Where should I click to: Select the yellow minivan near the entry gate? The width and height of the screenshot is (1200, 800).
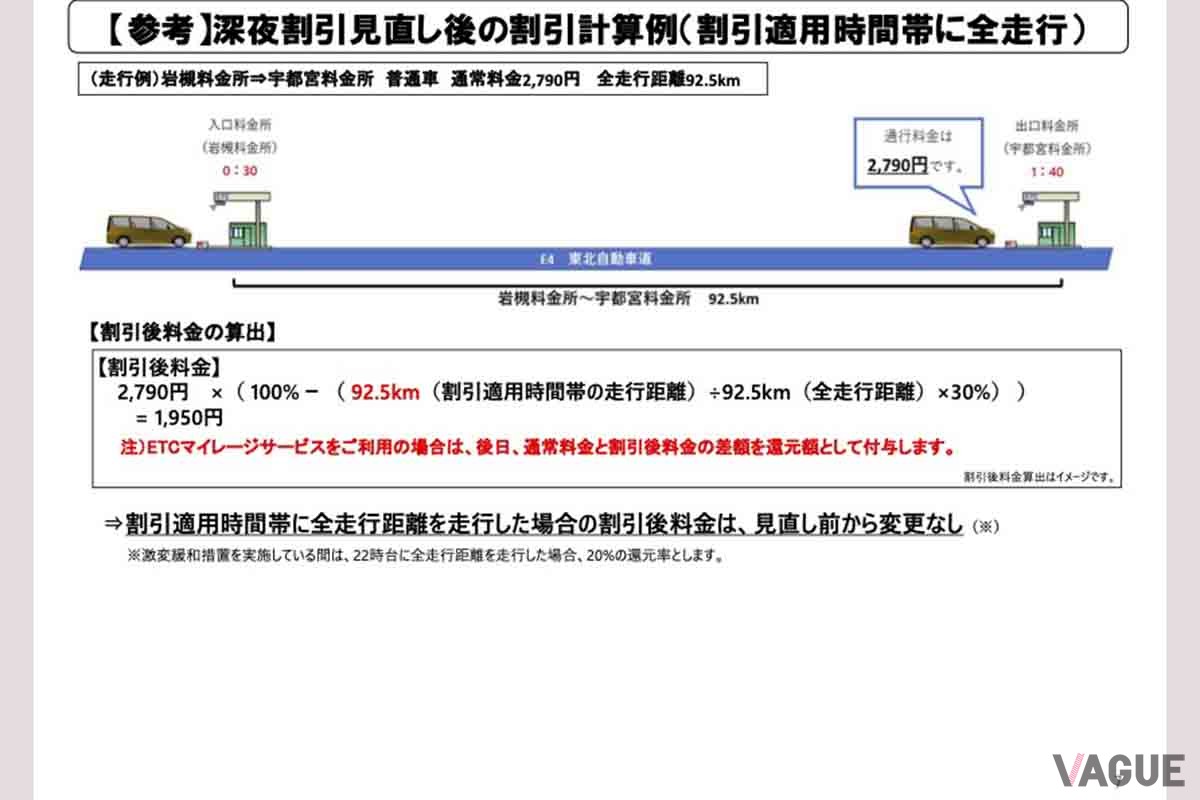[x=150, y=230]
